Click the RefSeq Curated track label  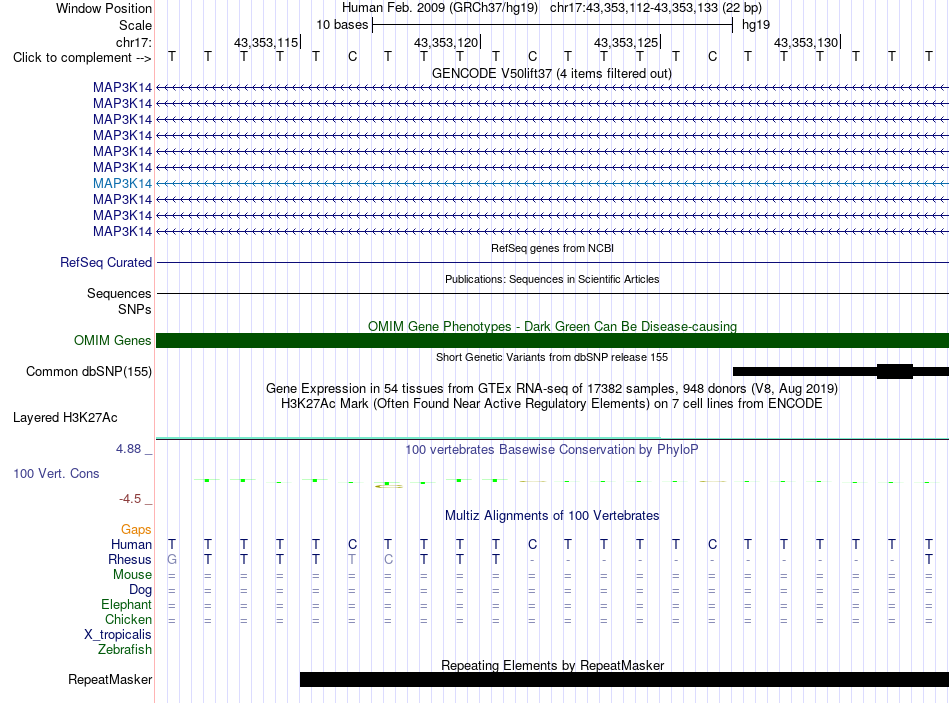point(106,262)
